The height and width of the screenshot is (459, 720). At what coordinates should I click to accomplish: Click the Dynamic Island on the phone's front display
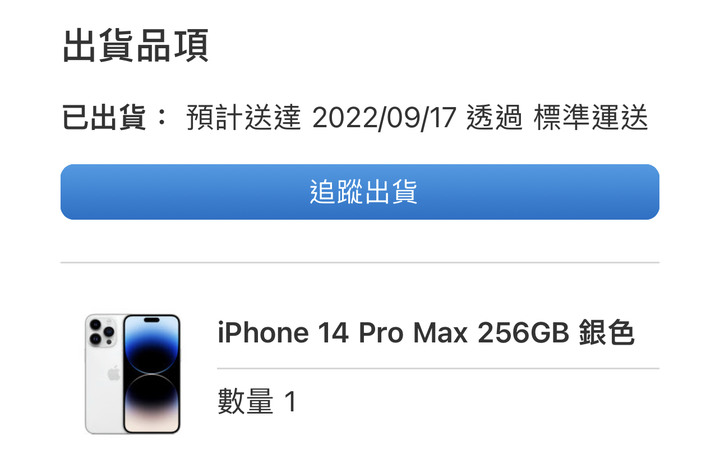152,320
